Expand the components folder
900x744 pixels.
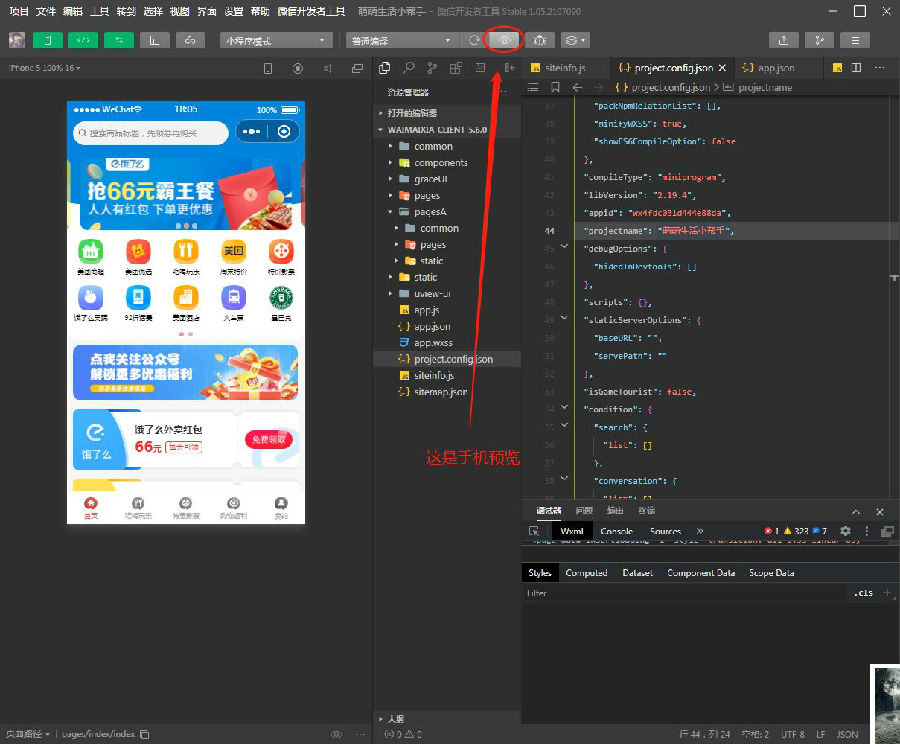pyautogui.click(x=440, y=162)
